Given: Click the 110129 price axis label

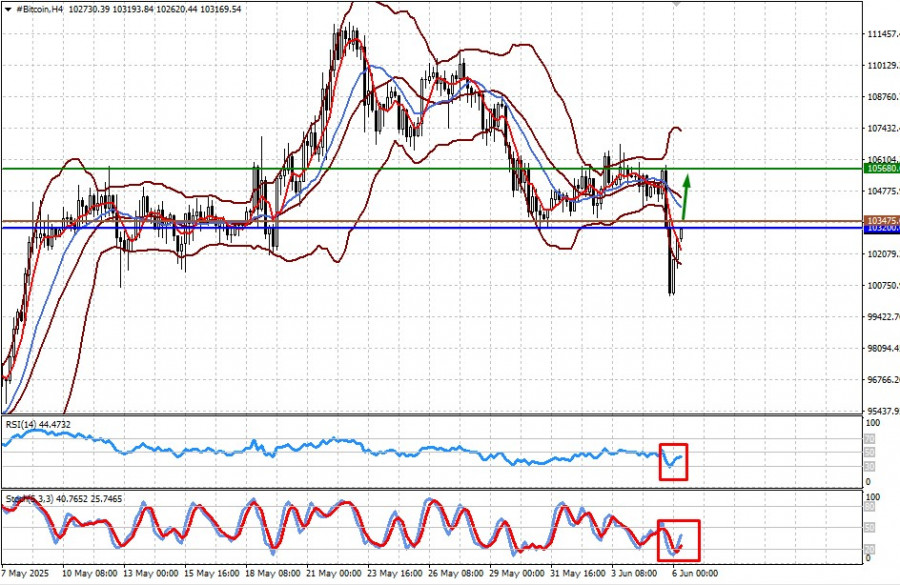Looking at the screenshot, I should [883, 65].
